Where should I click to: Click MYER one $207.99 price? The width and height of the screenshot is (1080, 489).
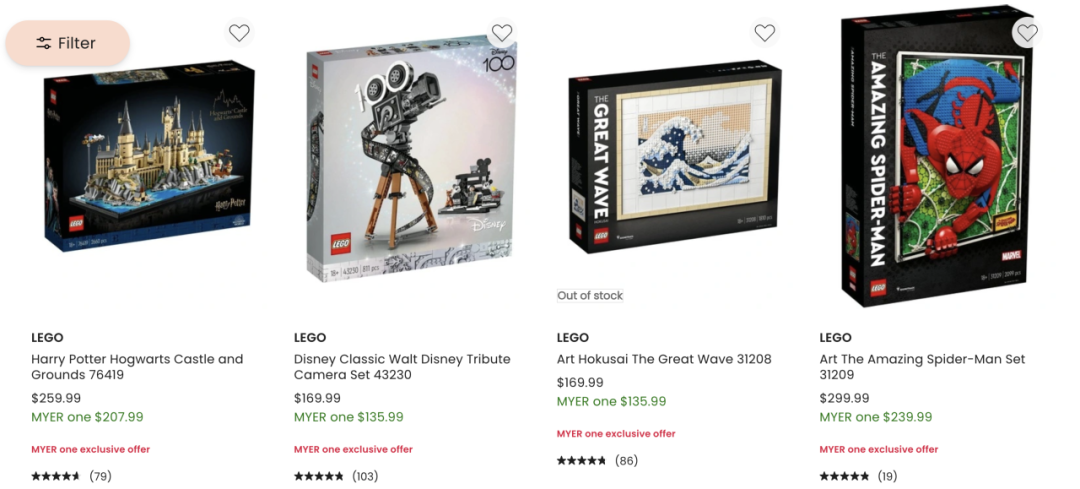click(87, 417)
